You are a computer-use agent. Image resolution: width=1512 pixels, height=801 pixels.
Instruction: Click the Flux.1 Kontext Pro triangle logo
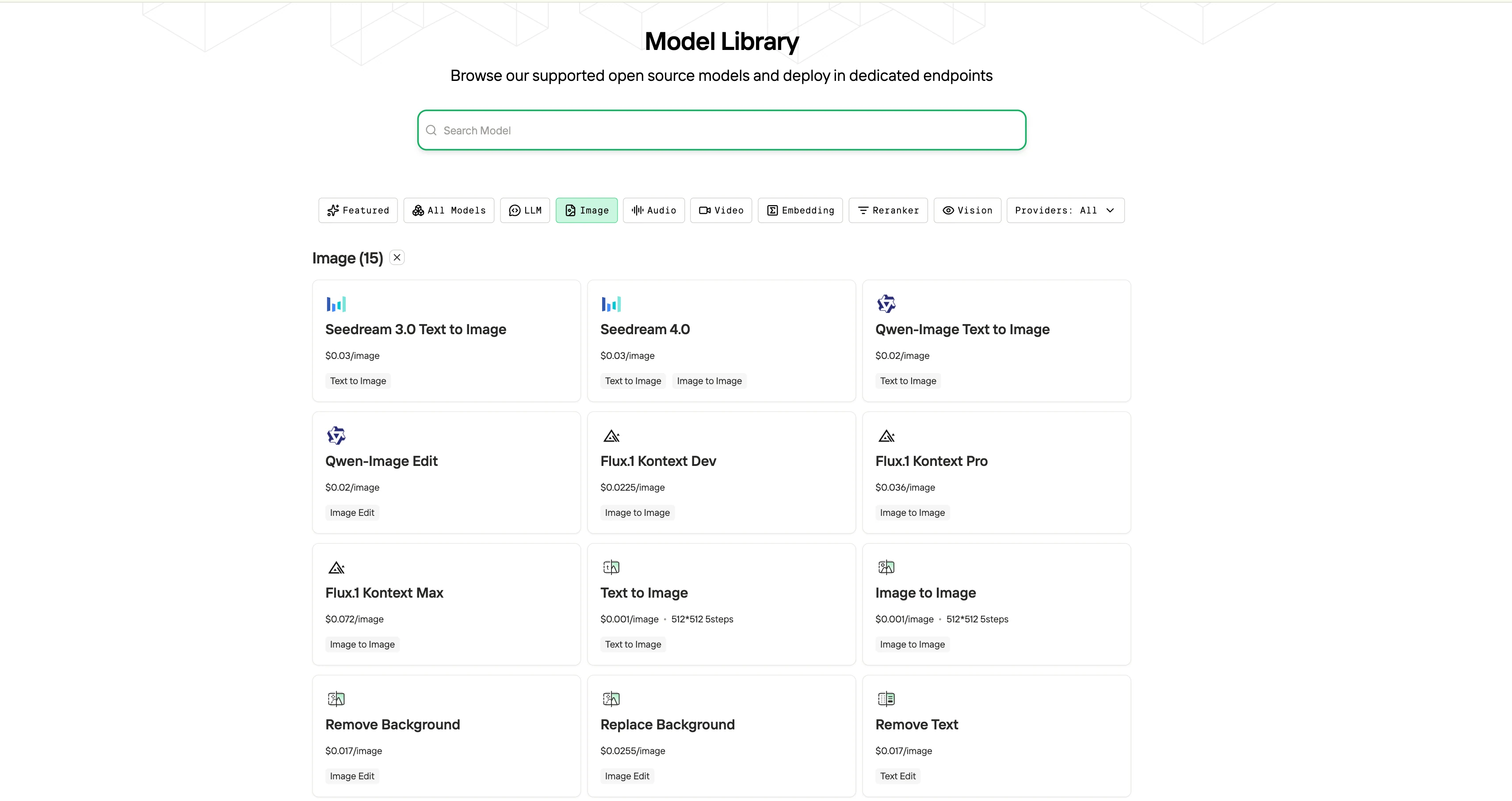pyautogui.click(x=886, y=436)
